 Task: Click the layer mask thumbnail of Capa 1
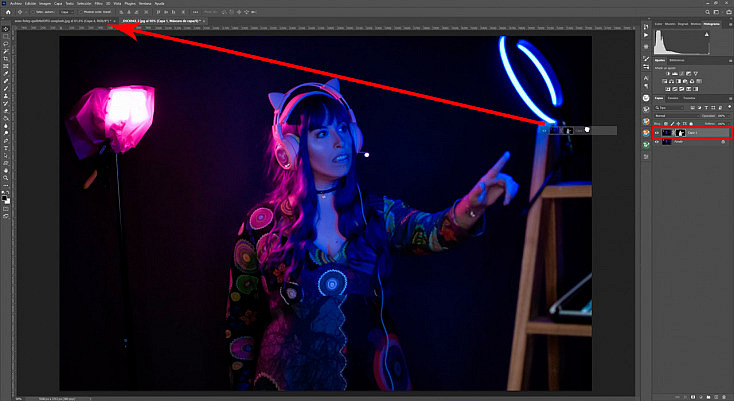[681, 132]
